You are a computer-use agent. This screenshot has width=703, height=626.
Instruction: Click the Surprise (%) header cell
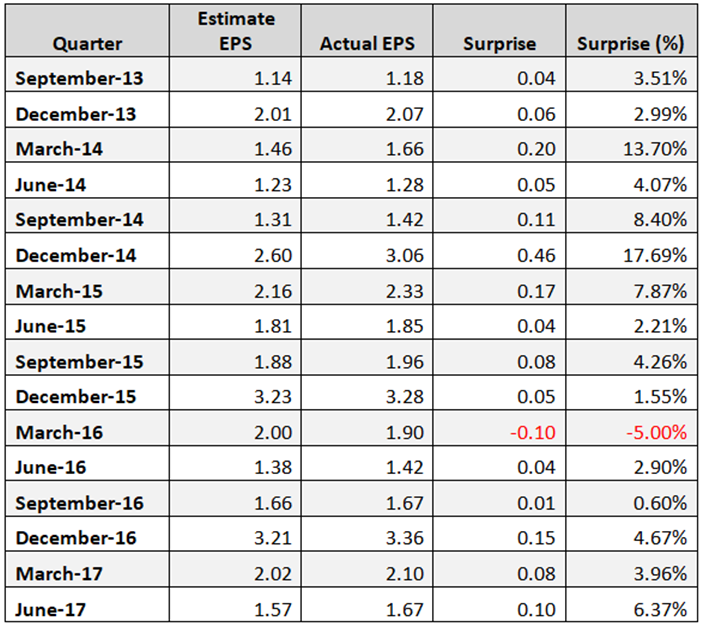631,31
